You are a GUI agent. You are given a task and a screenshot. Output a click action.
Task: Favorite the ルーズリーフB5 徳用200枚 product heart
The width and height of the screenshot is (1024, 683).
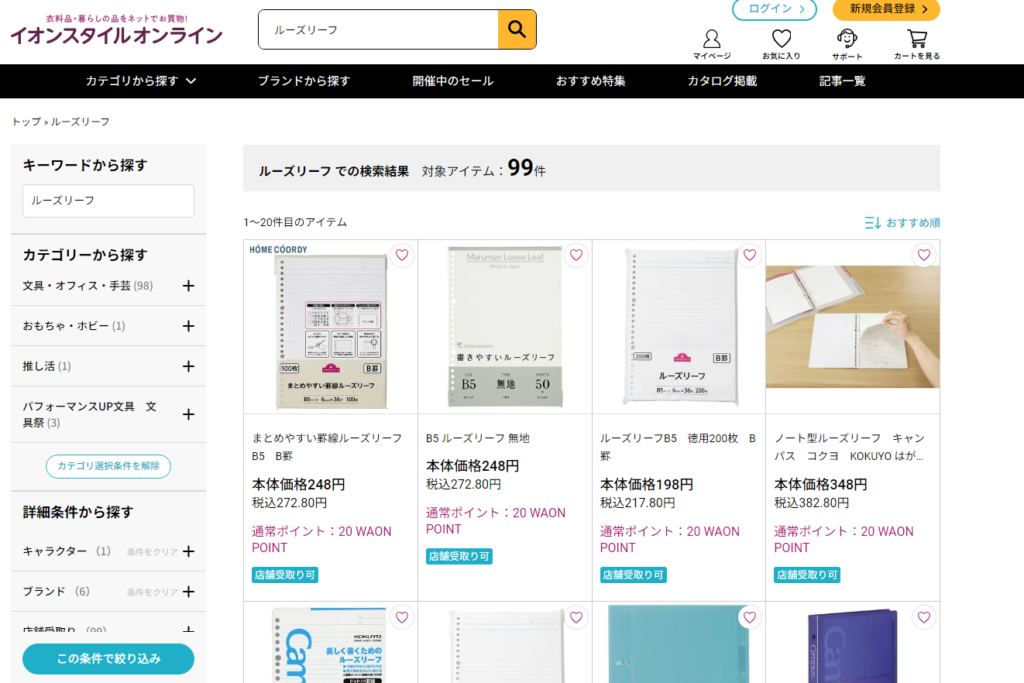(x=750, y=255)
